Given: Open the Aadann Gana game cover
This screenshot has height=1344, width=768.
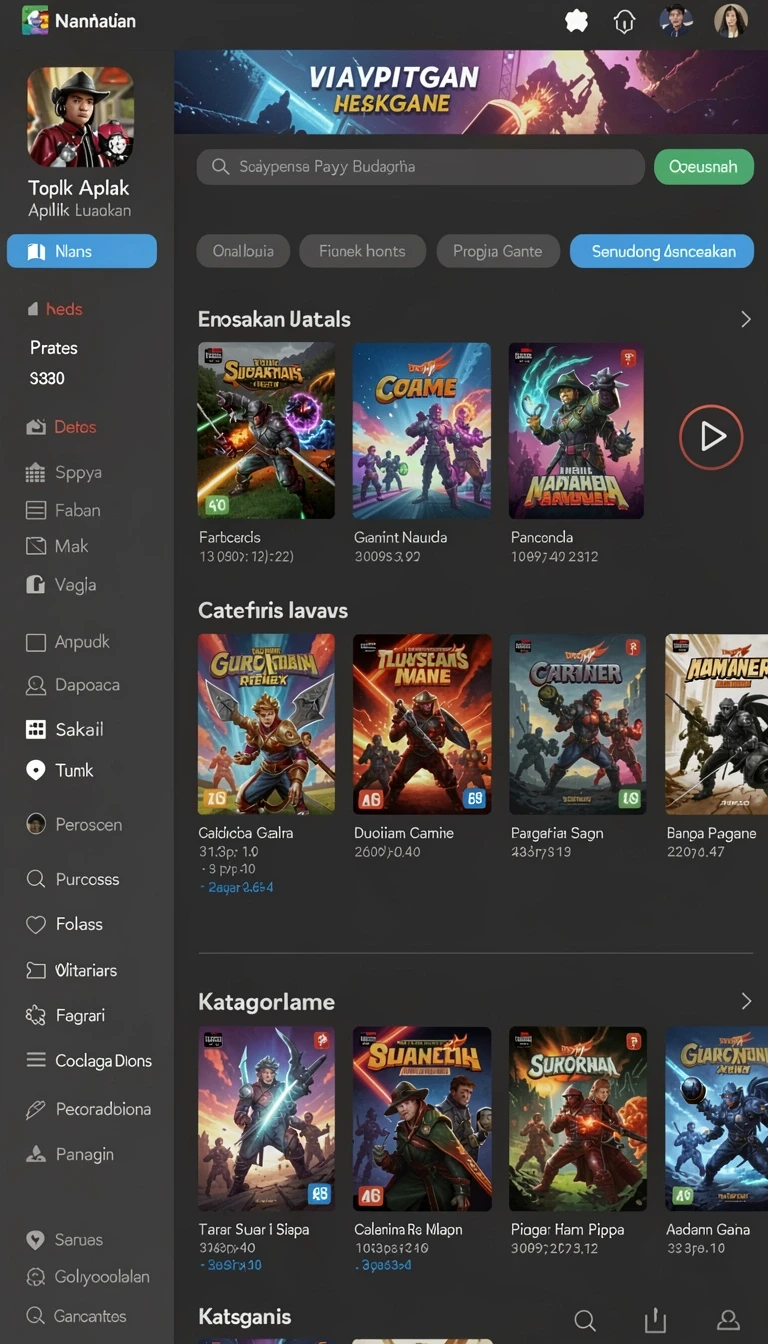Looking at the screenshot, I should pos(717,1118).
